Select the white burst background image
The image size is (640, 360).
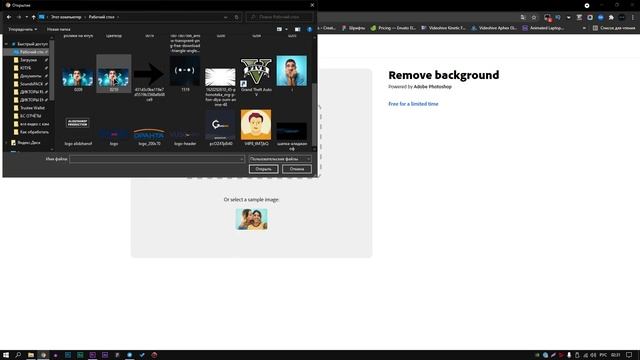pos(220,78)
